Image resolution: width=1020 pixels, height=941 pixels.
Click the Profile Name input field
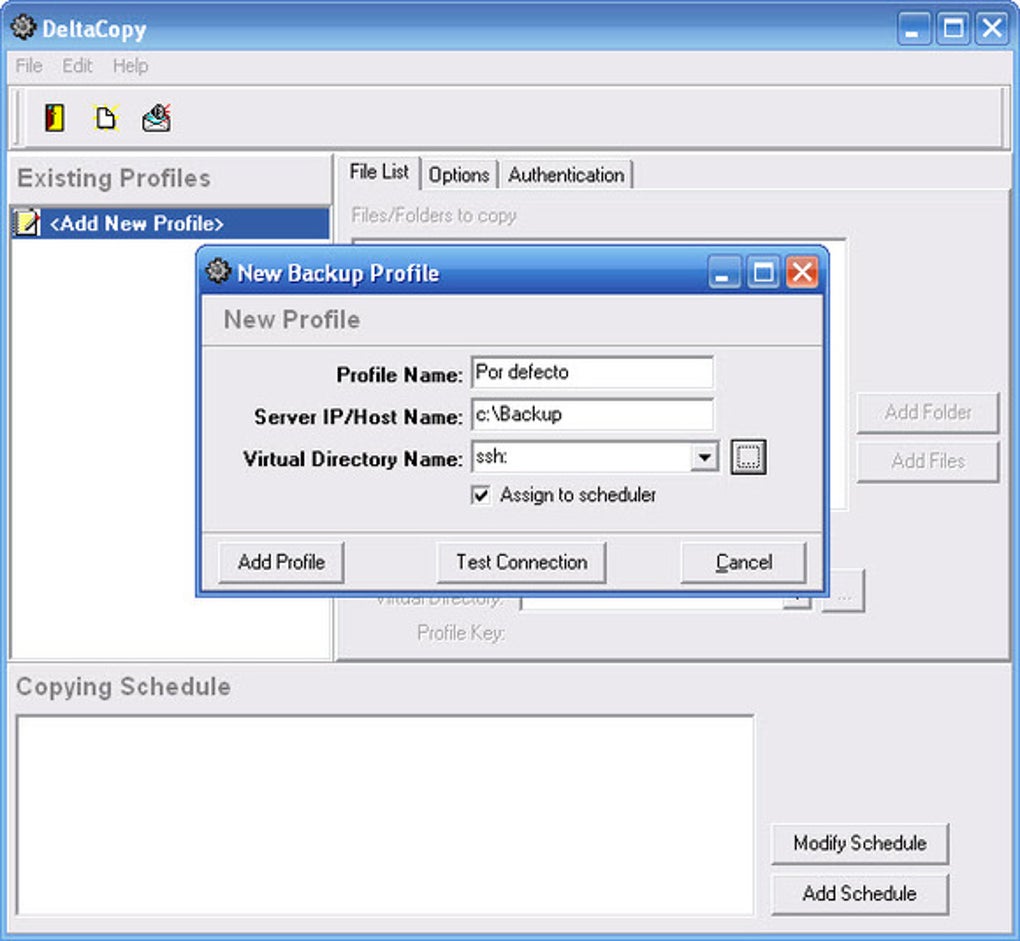[x=592, y=373]
